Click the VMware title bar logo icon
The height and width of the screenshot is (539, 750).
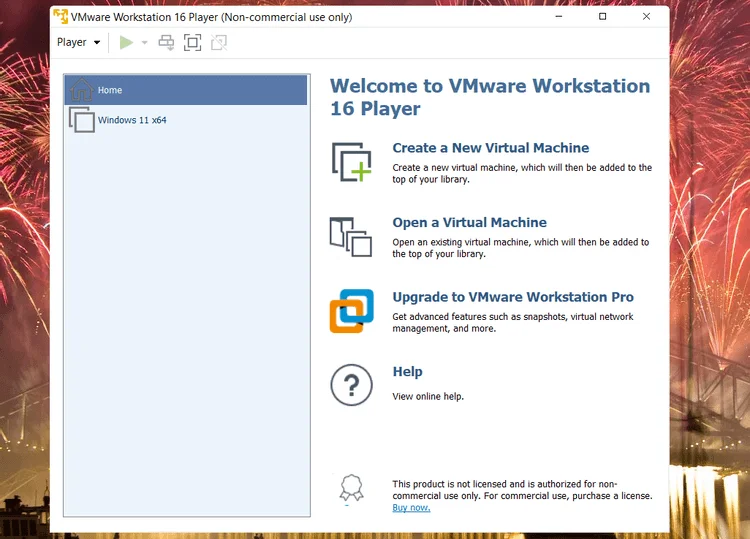click(x=61, y=16)
